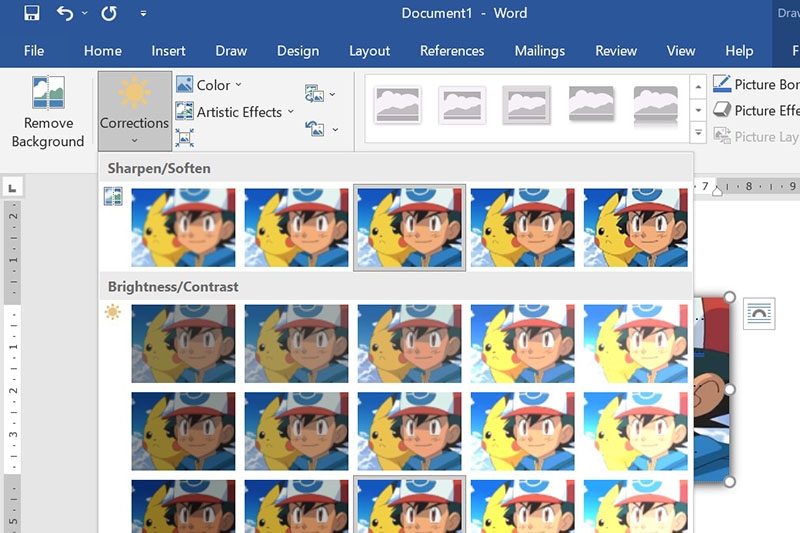
Task: Click the top-right picture resize handle
Action: pyautogui.click(x=729, y=297)
